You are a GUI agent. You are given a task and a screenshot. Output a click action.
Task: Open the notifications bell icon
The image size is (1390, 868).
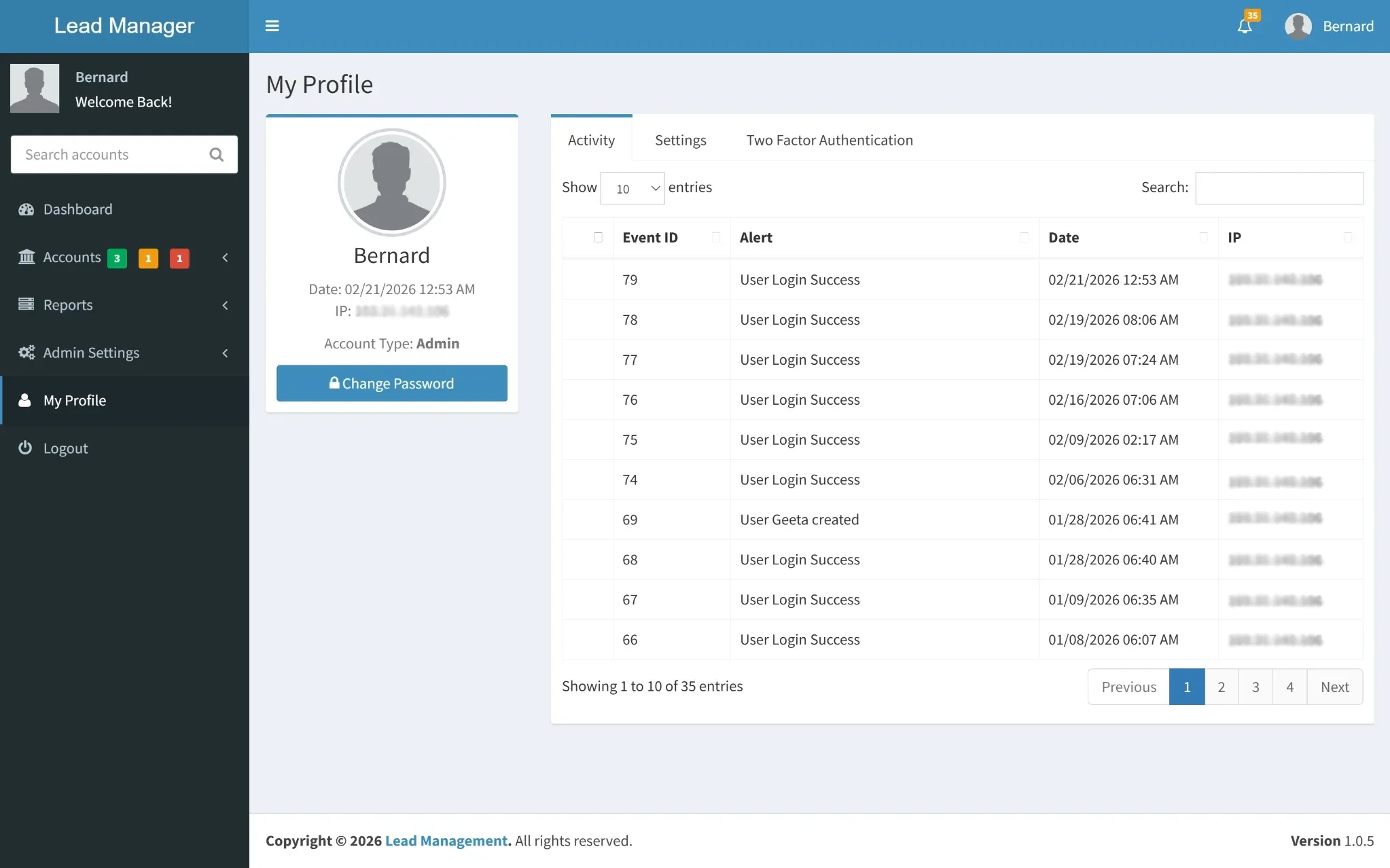click(x=1244, y=26)
